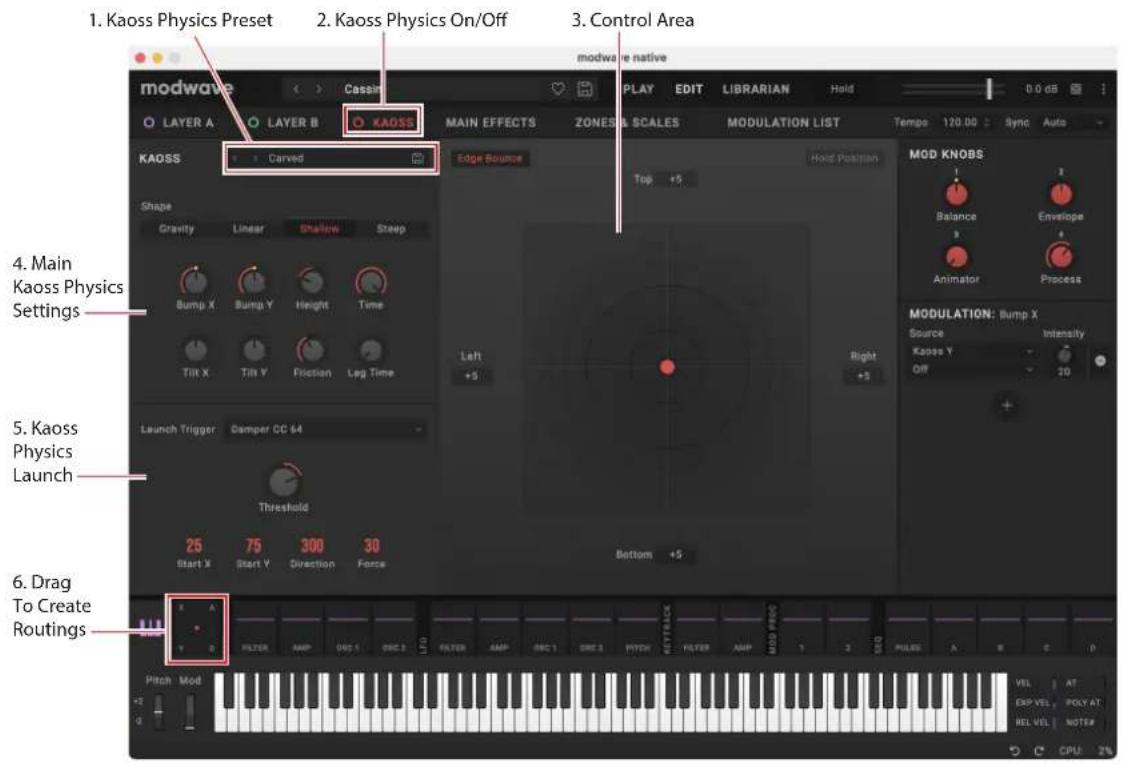The width and height of the screenshot is (1123, 768).
Task: Open the second source dropdown set to Off
Action: (x=973, y=369)
